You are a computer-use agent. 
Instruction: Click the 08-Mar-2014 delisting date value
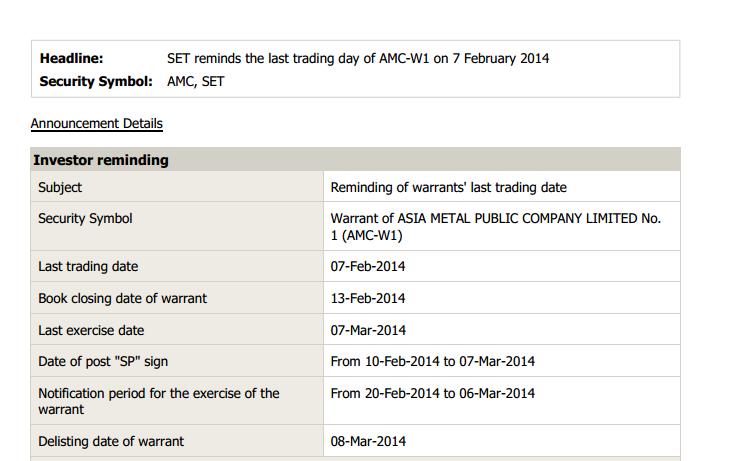pos(368,441)
